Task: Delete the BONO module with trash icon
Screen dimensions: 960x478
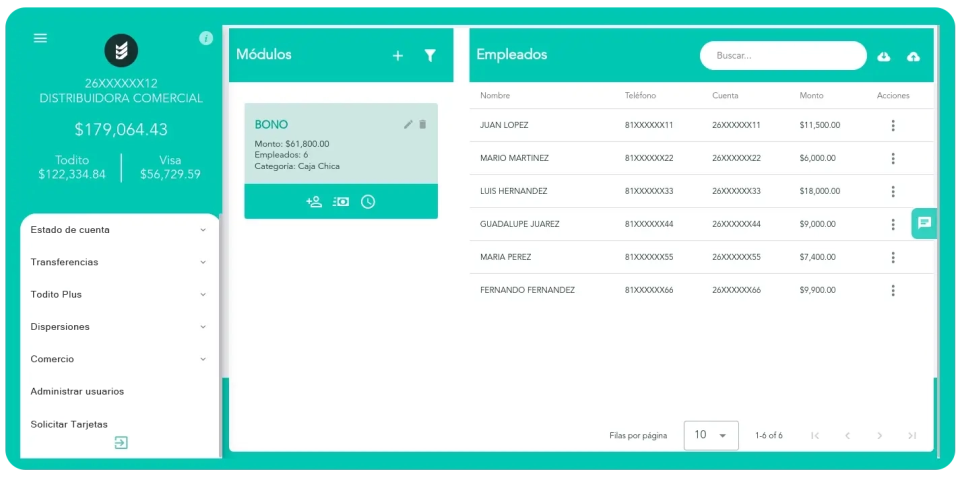Action: tap(422, 124)
